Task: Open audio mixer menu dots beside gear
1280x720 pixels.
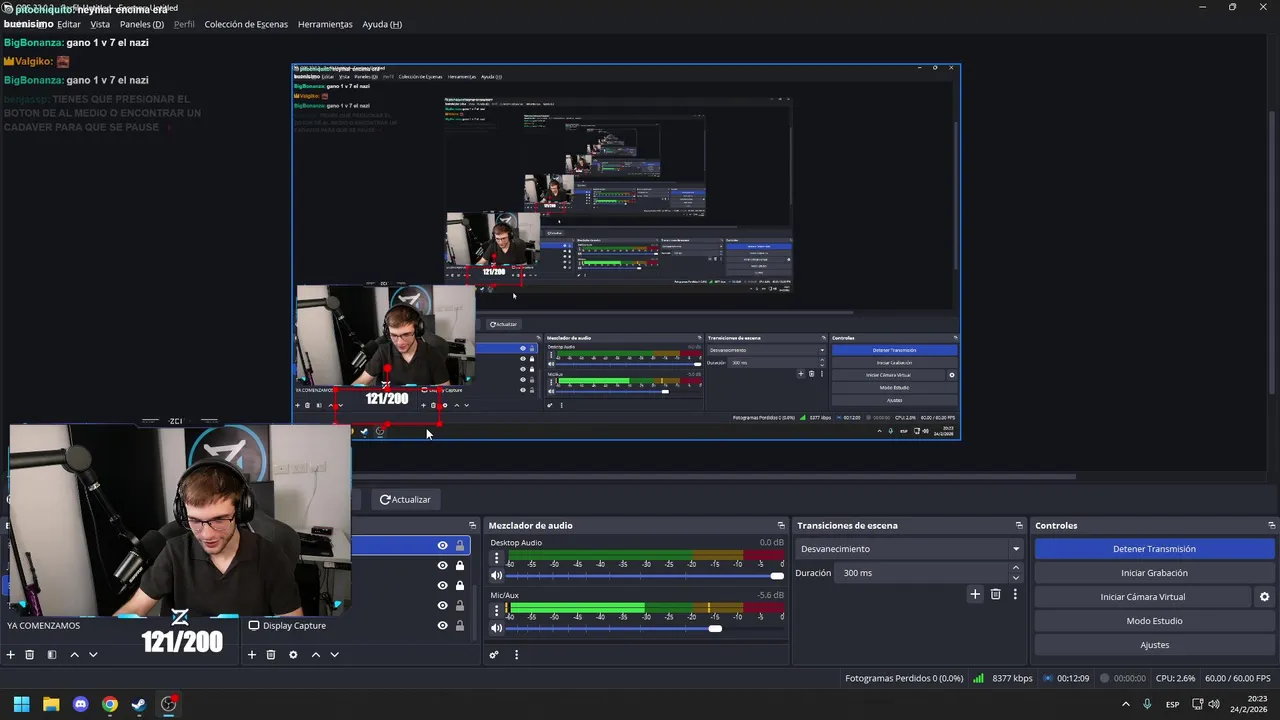Action: [516, 655]
